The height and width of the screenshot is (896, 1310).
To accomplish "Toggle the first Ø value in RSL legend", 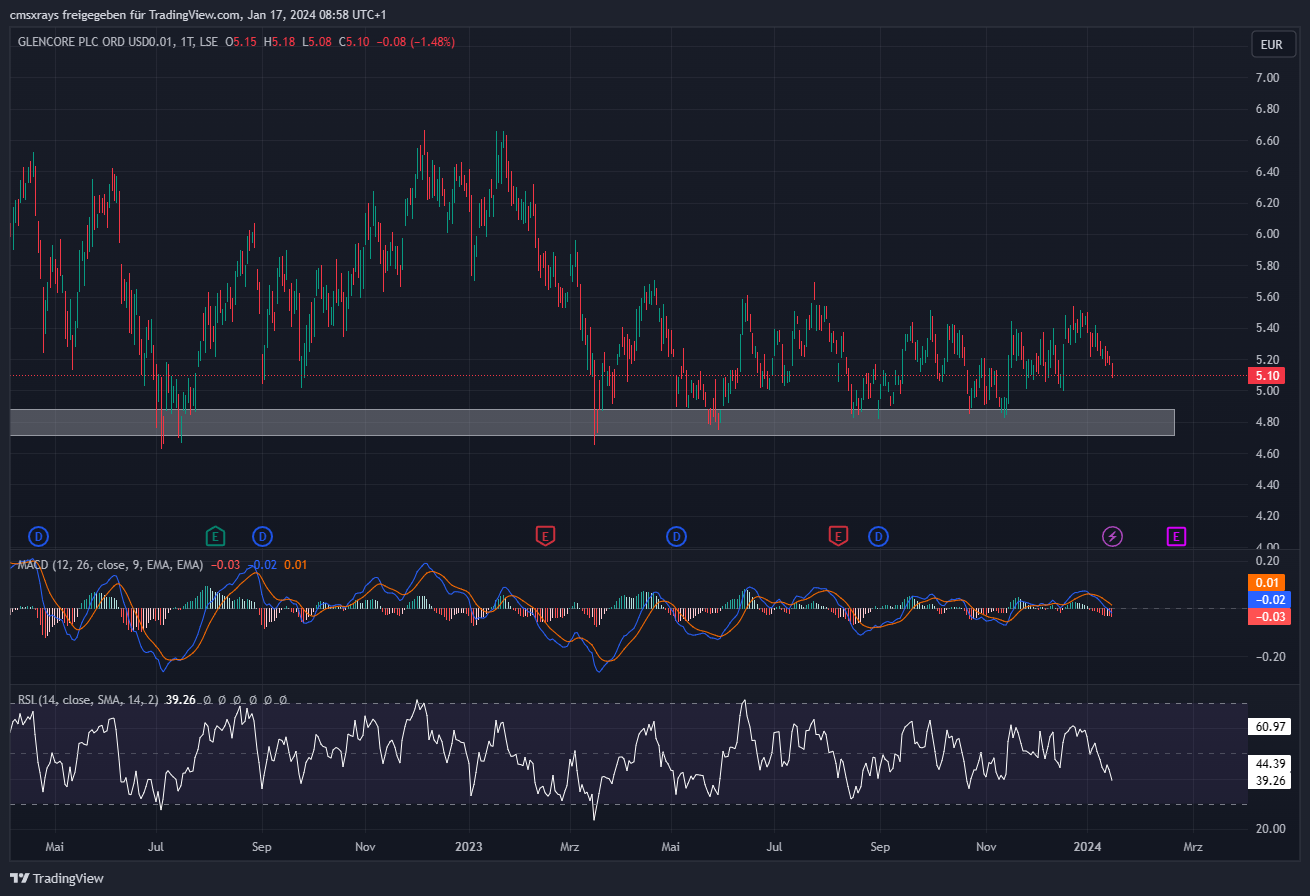I will (207, 699).
